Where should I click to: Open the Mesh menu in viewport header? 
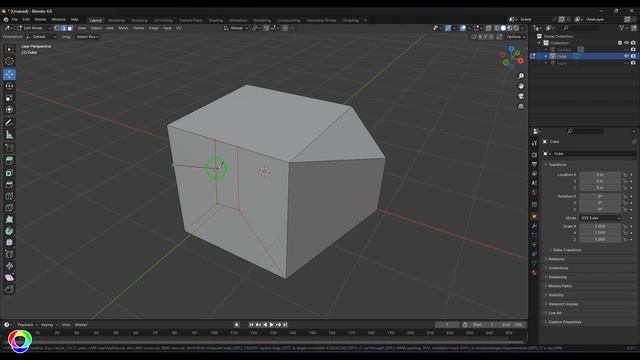coord(123,28)
